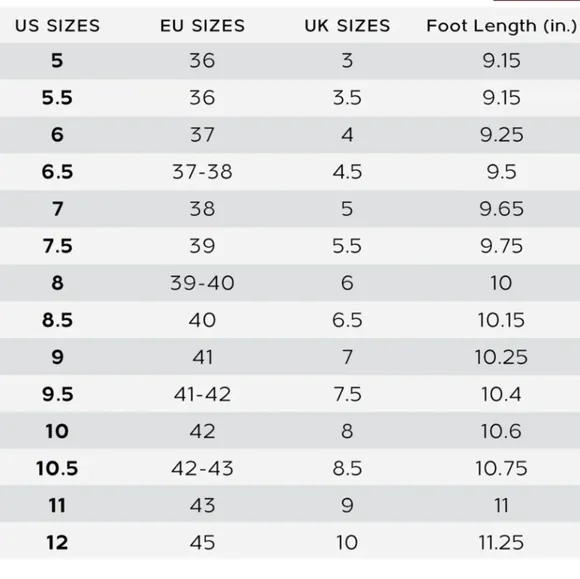580x579 pixels.
Task: Click EU size 39-40 cell
Action: [x=202, y=283]
